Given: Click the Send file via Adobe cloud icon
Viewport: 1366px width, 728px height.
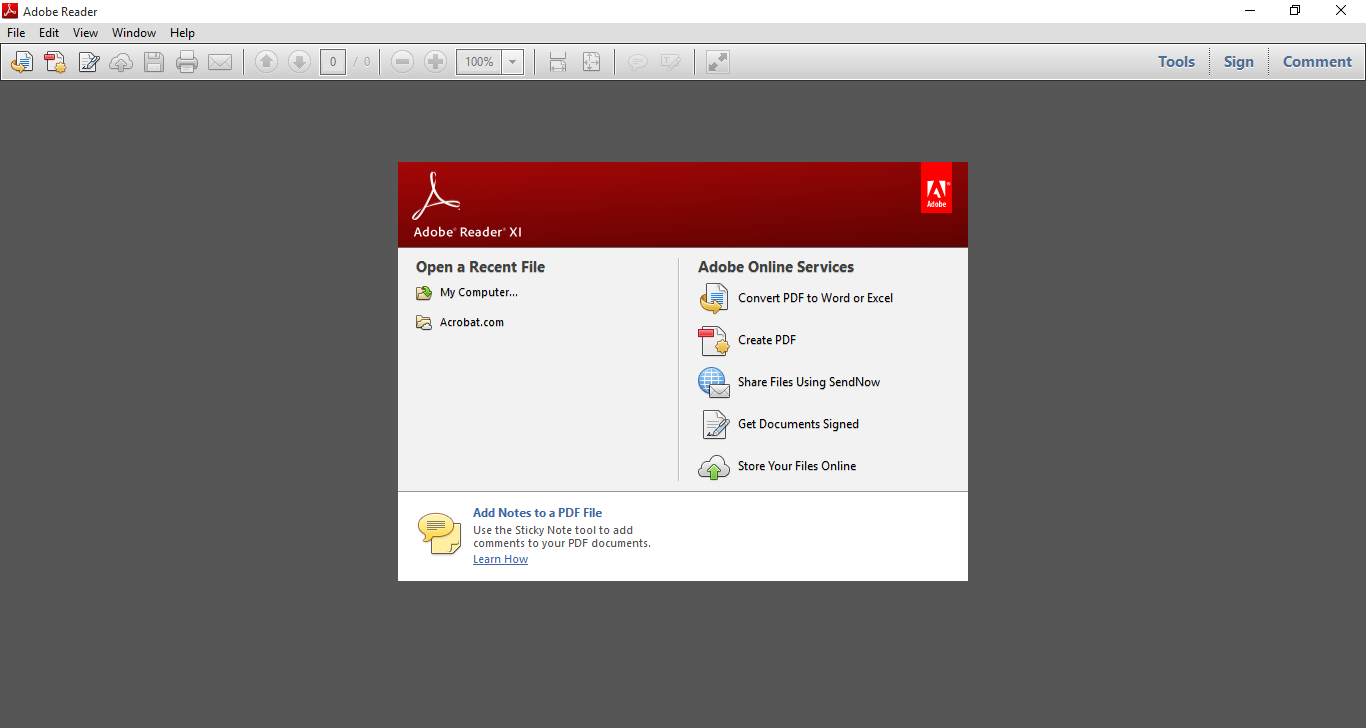Looking at the screenshot, I should [x=121, y=61].
